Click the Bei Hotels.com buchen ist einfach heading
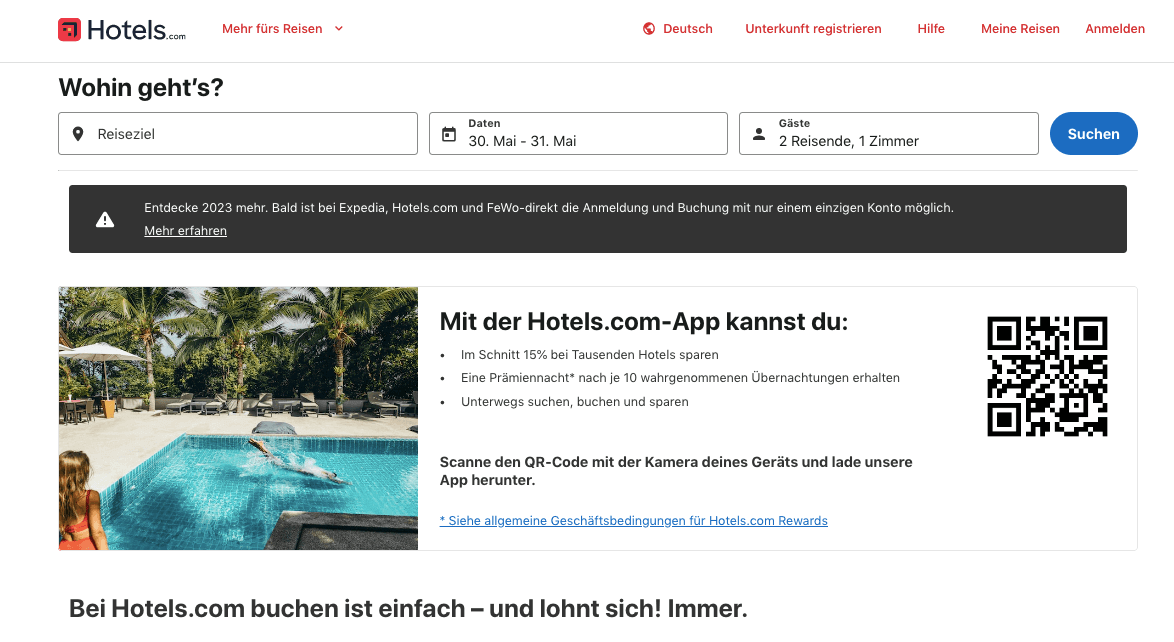This screenshot has width=1174, height=642. pos(408,608)
